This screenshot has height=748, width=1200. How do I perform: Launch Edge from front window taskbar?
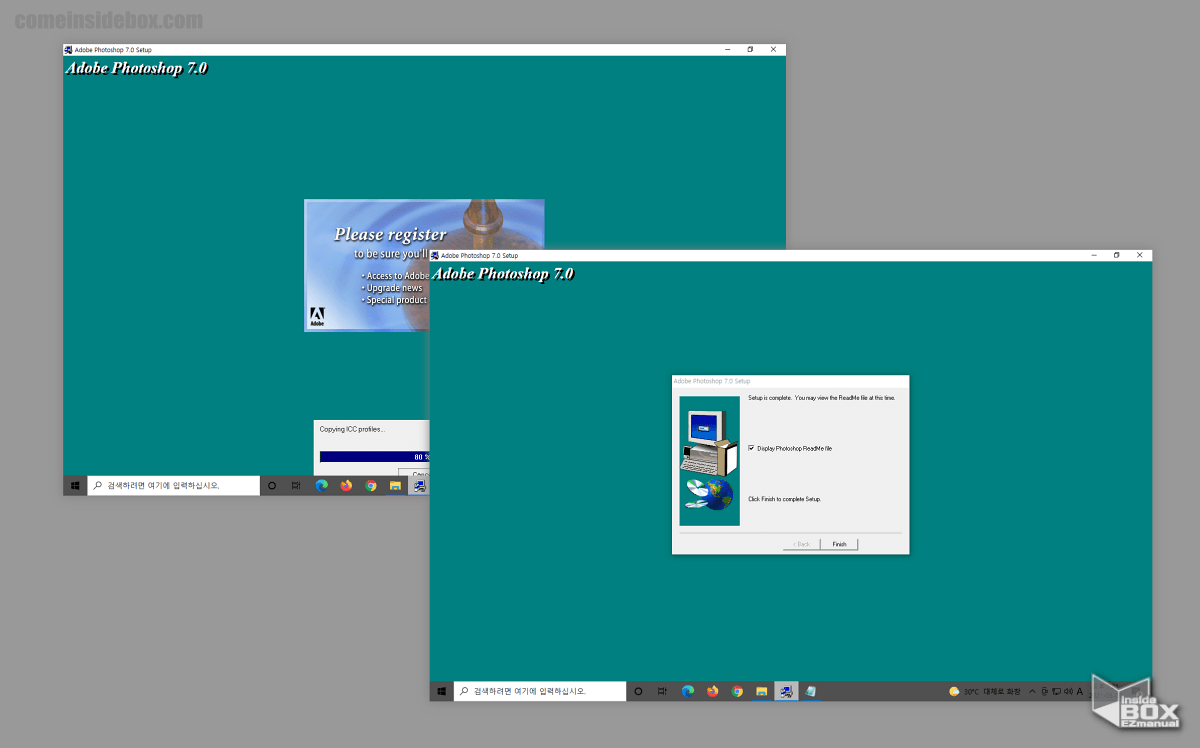pyautogui.click(x=688, y=691)
